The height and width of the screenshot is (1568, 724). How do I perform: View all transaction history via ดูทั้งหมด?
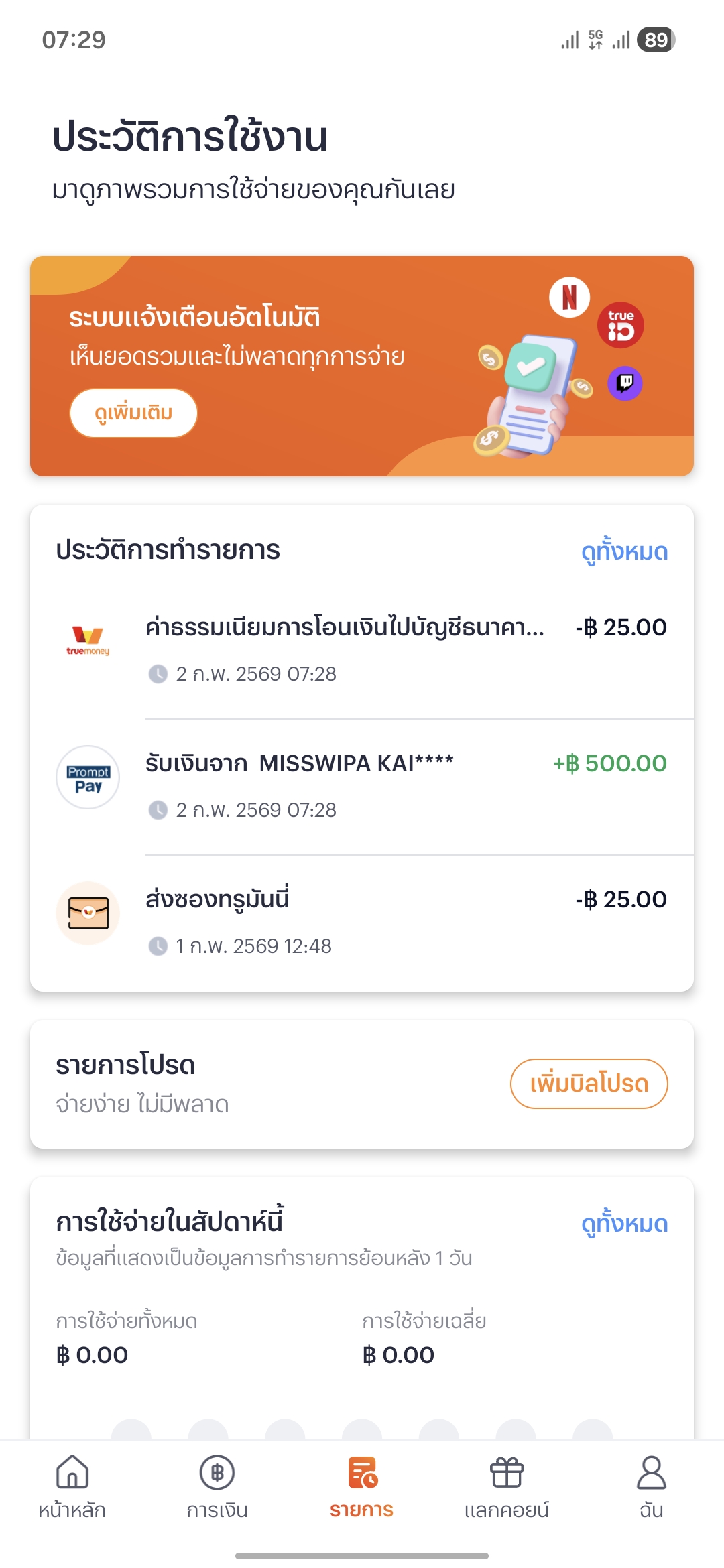click(x=624, y=552)
